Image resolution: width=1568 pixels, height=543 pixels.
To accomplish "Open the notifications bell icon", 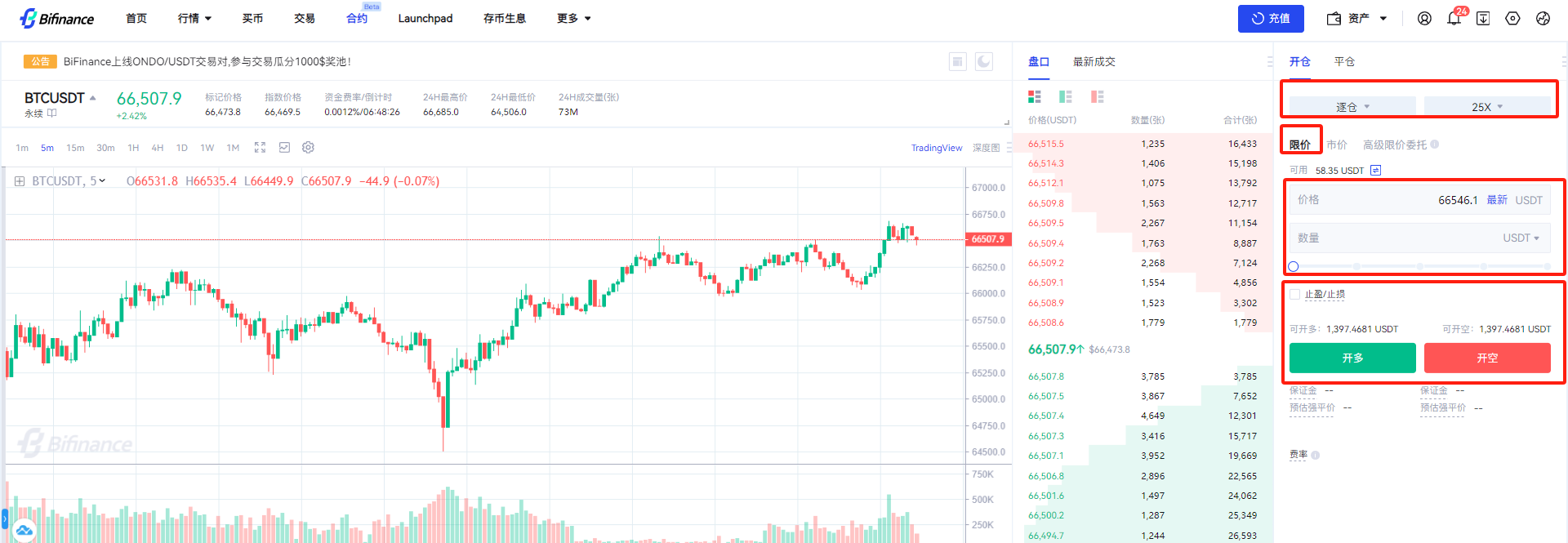I will 1454,19.
